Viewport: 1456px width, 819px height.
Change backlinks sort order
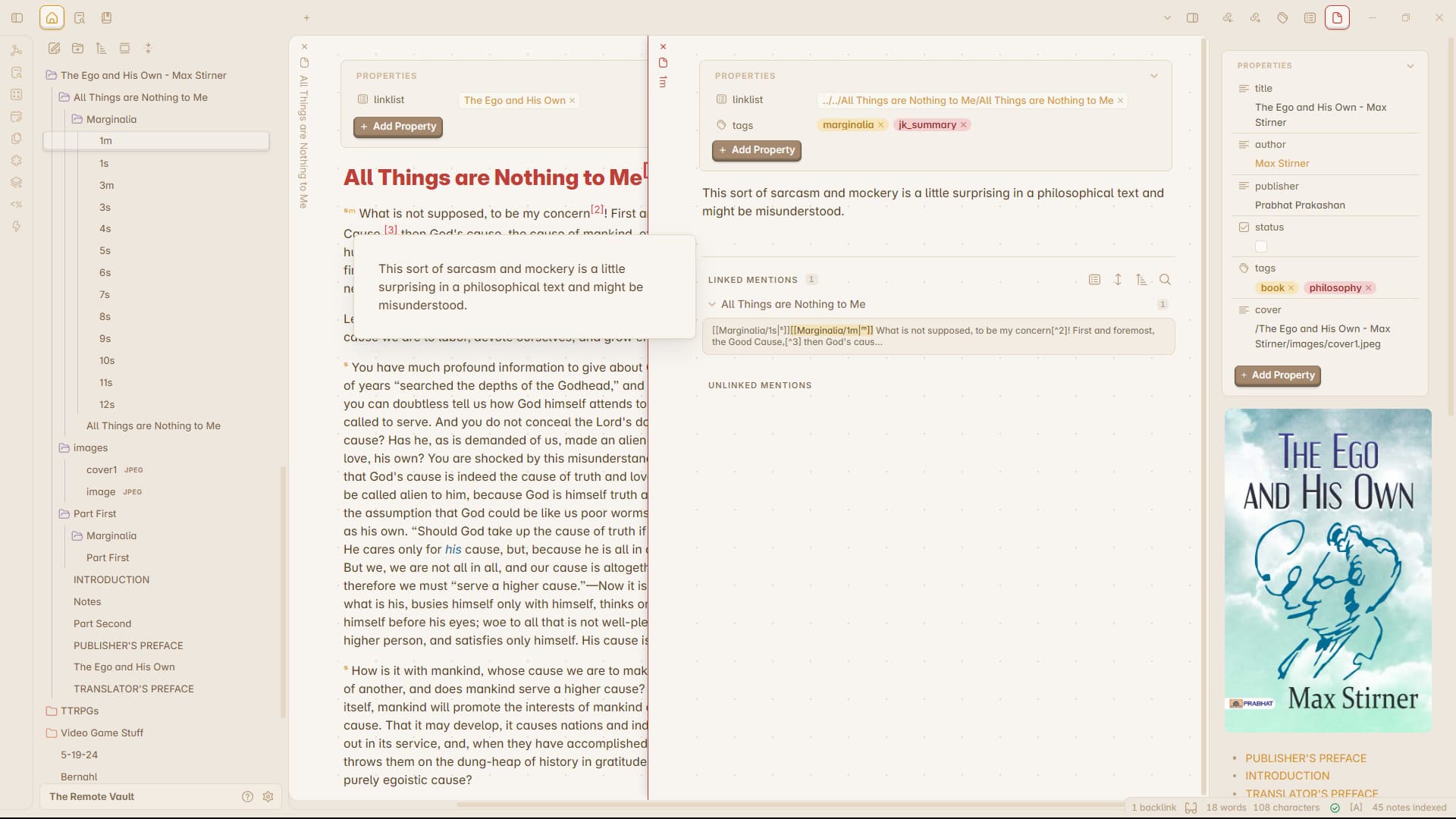pos(1141,280)
